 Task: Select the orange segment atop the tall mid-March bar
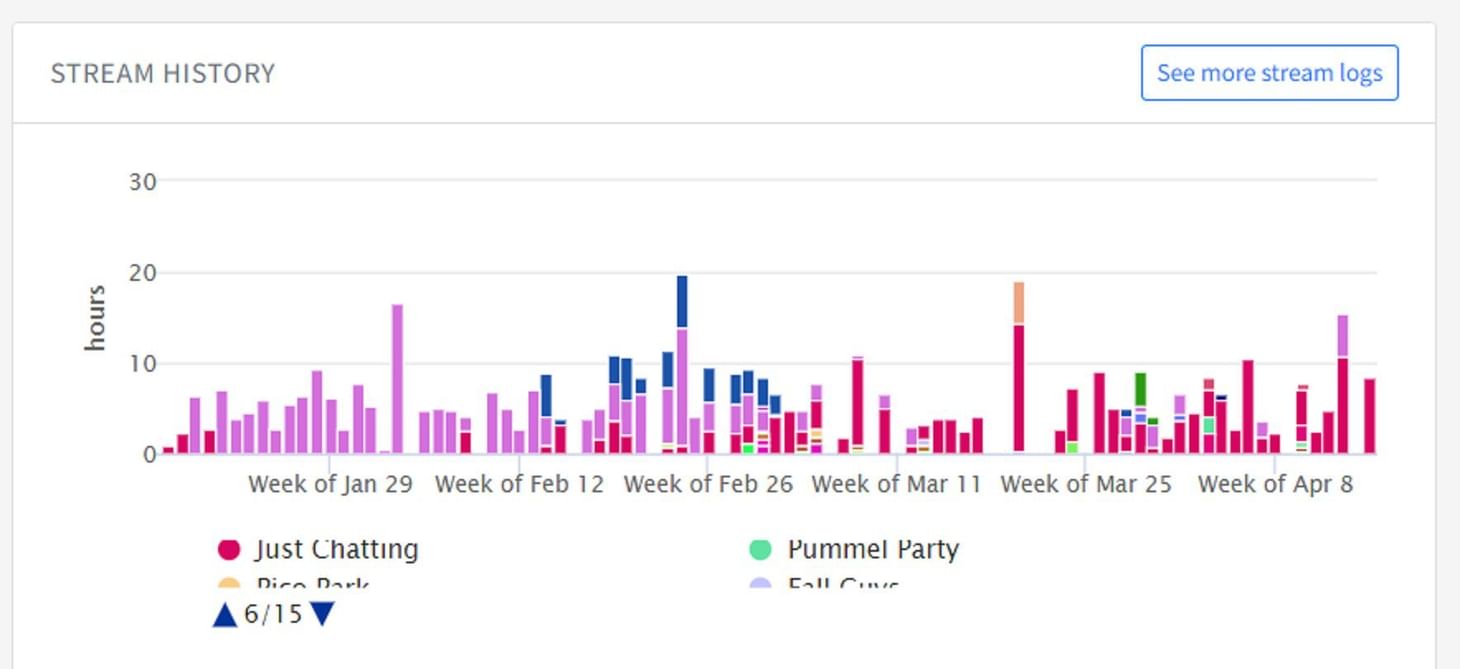(1019, 303)
